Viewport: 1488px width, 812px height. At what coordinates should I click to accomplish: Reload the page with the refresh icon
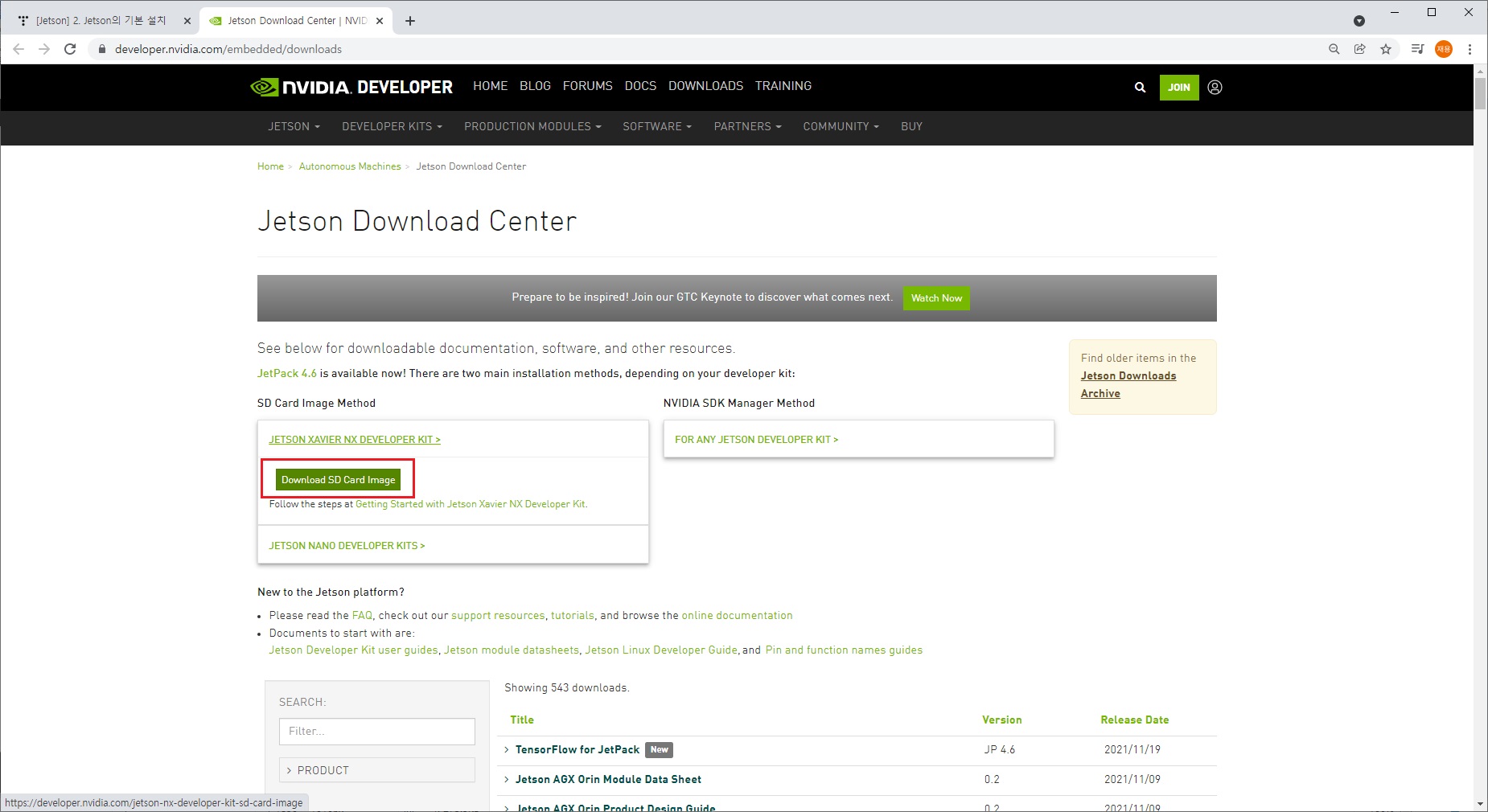tap(70, 49)
